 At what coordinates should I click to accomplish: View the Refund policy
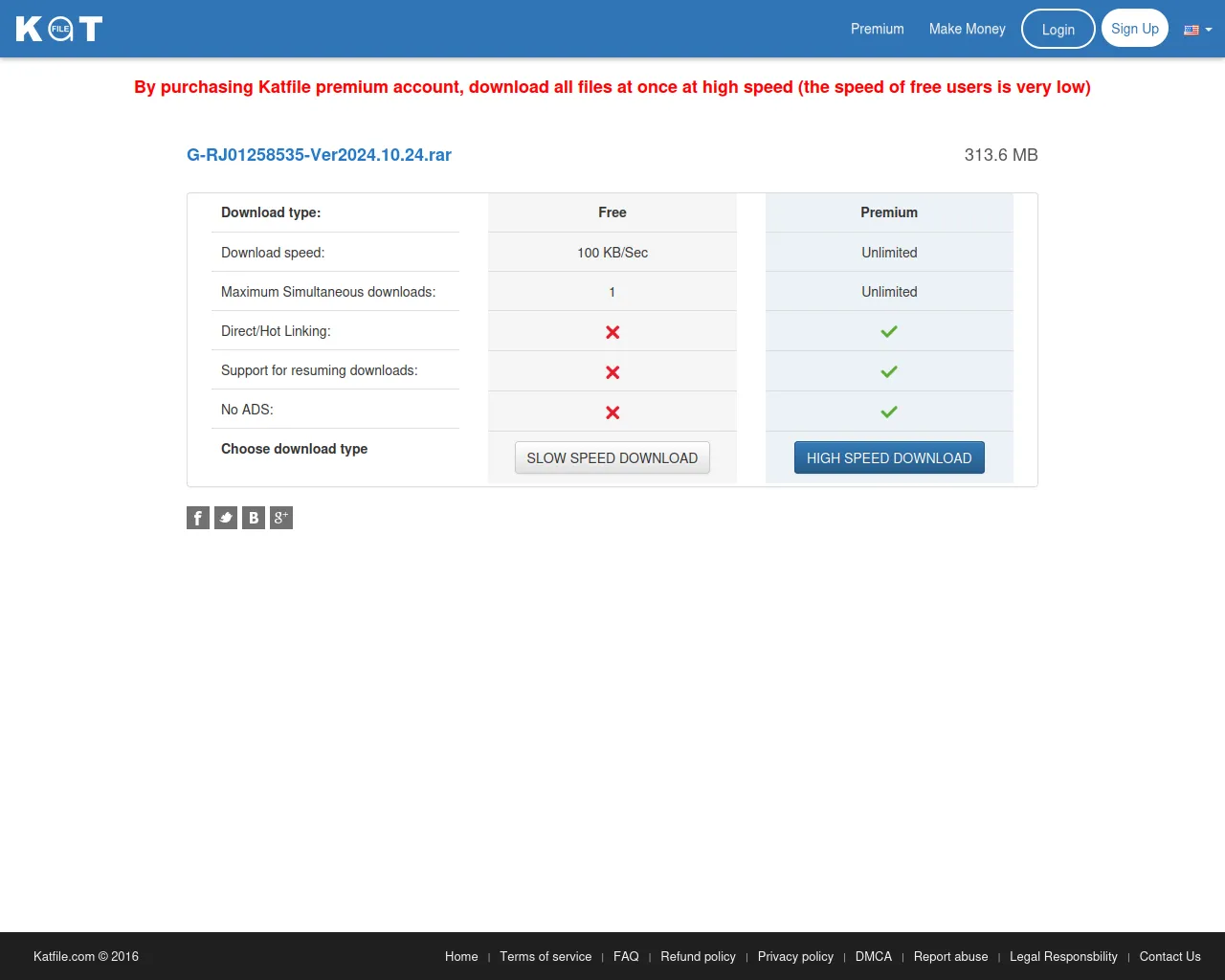click(x=698, y=956)
